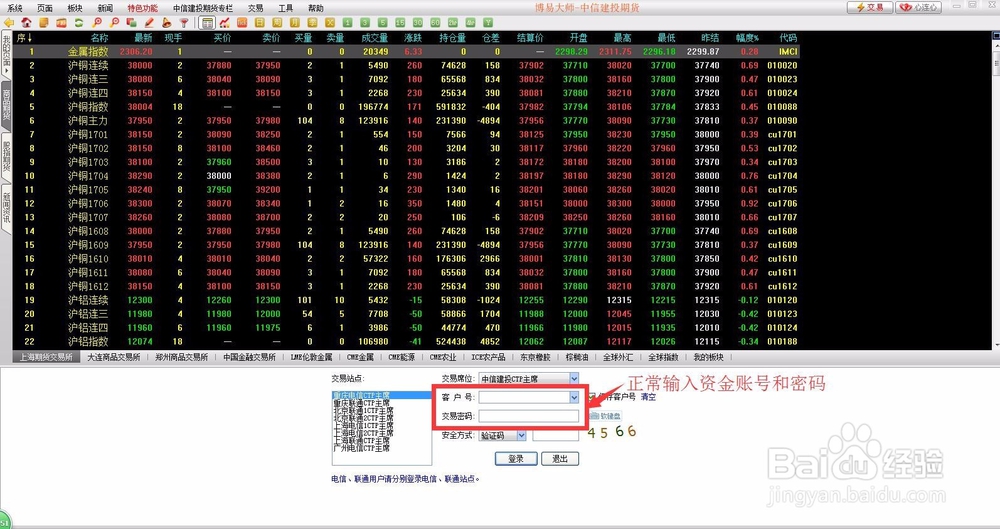Switch to the quote table view icon
This screenshot has width=1000, height=529.
pyautogui.click(x=207, y=23)
